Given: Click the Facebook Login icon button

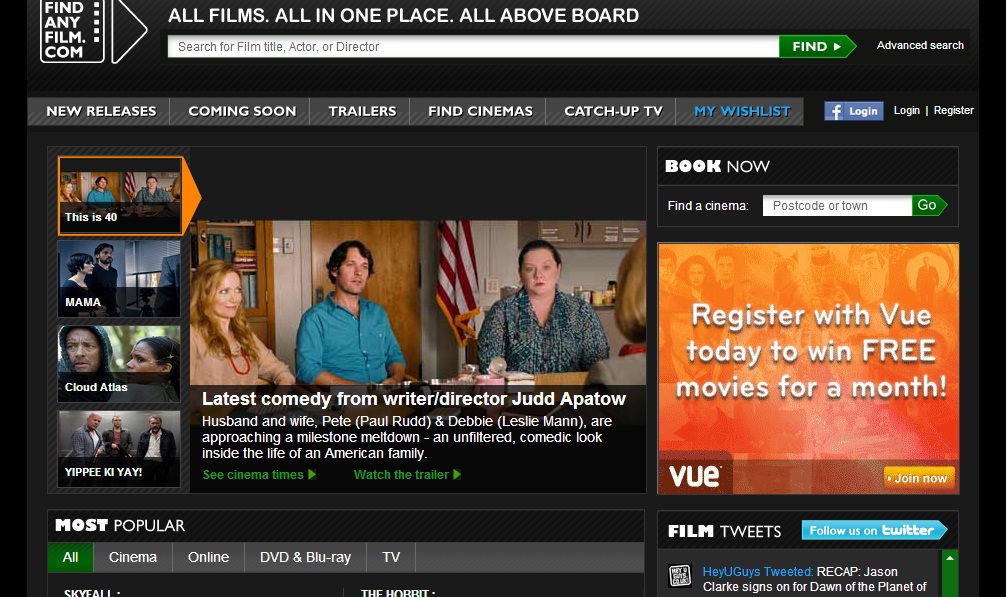Looking at the screenshot, I should 853,111.
